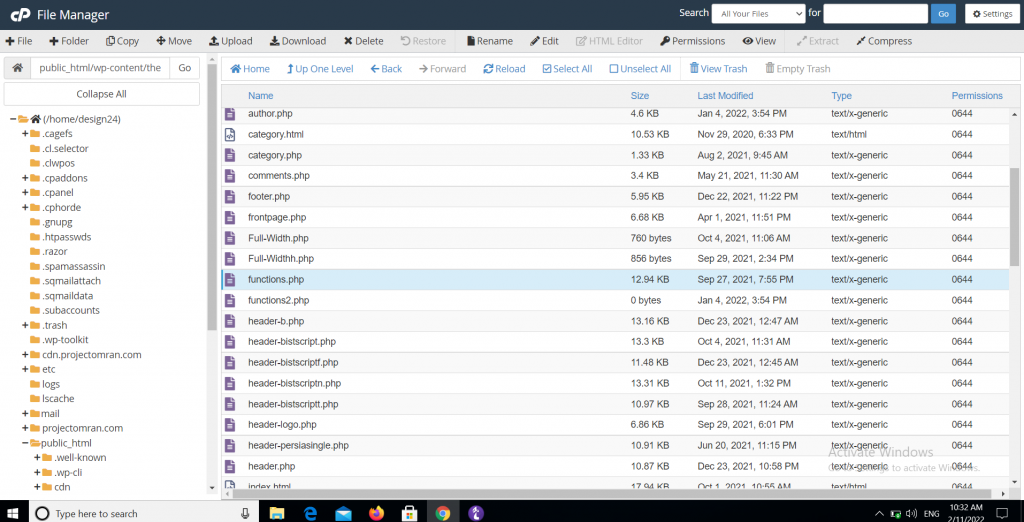1024x522 pixels.
Task: Click Unselect All checkbox
Action: coord(614,69)
